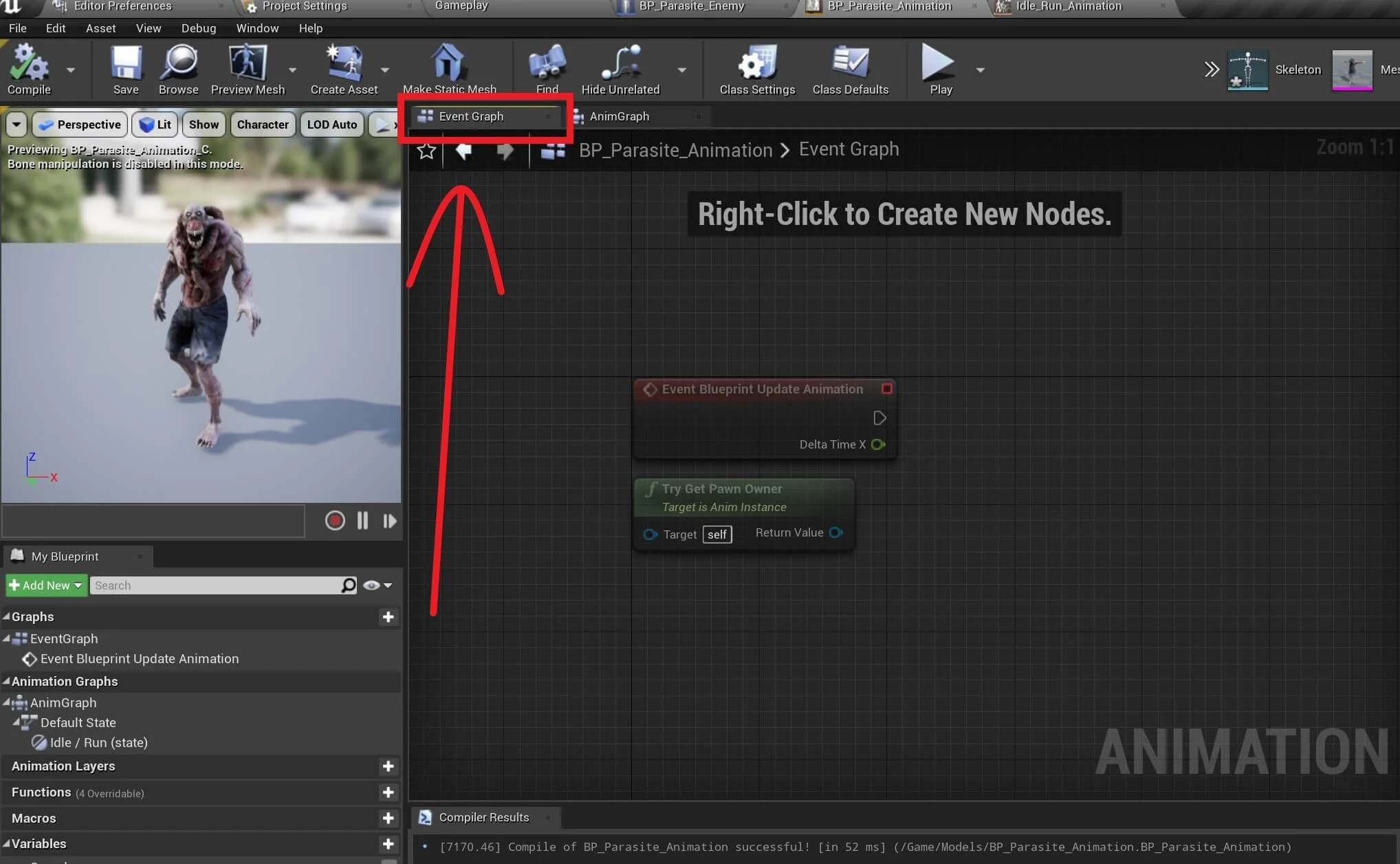Open Class Settings

pyautogui.click(x=757, y=69)
